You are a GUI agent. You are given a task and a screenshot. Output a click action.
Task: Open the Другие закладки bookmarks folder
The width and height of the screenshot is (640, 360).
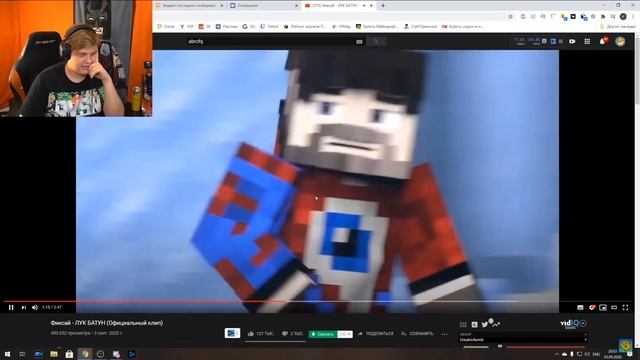click(618, 27)
